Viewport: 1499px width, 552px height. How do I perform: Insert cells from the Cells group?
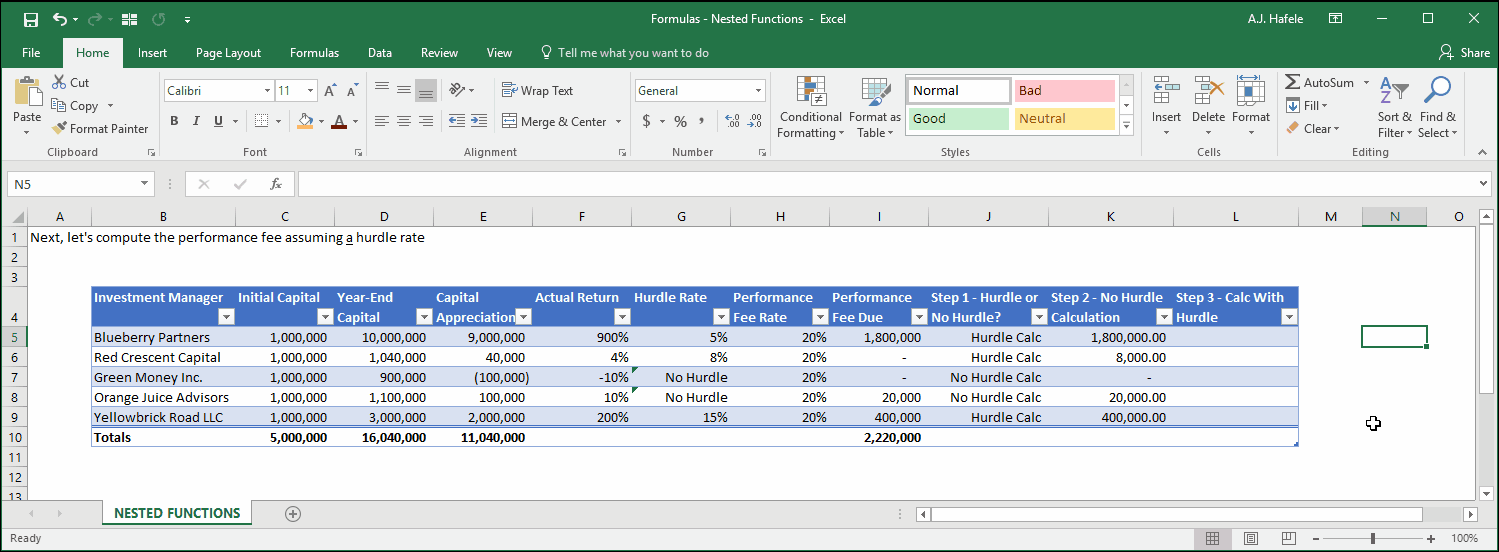coord(1166,107)
